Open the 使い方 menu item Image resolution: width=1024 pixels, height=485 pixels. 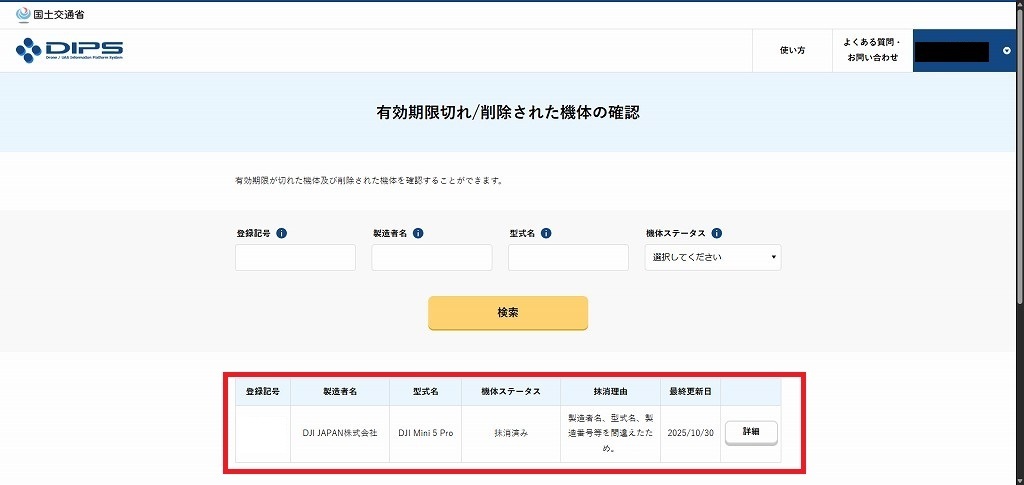click(x=792, y=50)
